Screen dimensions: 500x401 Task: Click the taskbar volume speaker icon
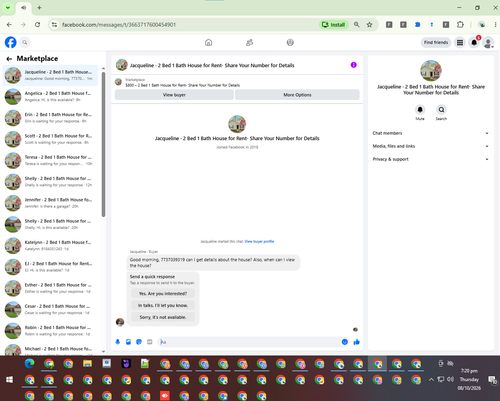point(450,379)
